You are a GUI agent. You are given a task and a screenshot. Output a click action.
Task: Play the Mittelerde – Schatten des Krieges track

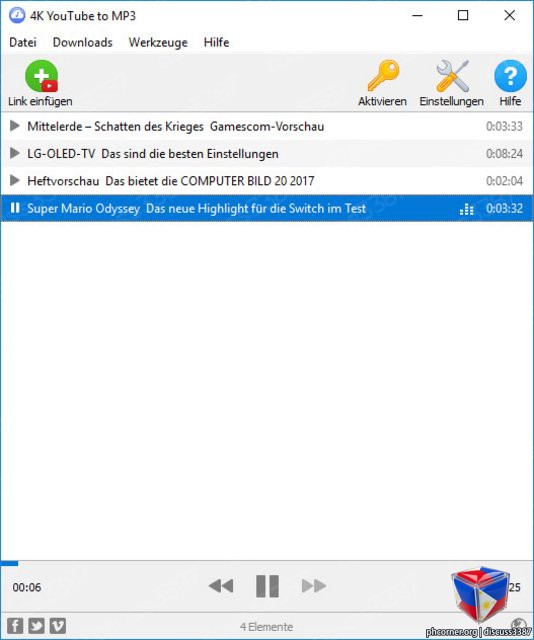point(15,126)
